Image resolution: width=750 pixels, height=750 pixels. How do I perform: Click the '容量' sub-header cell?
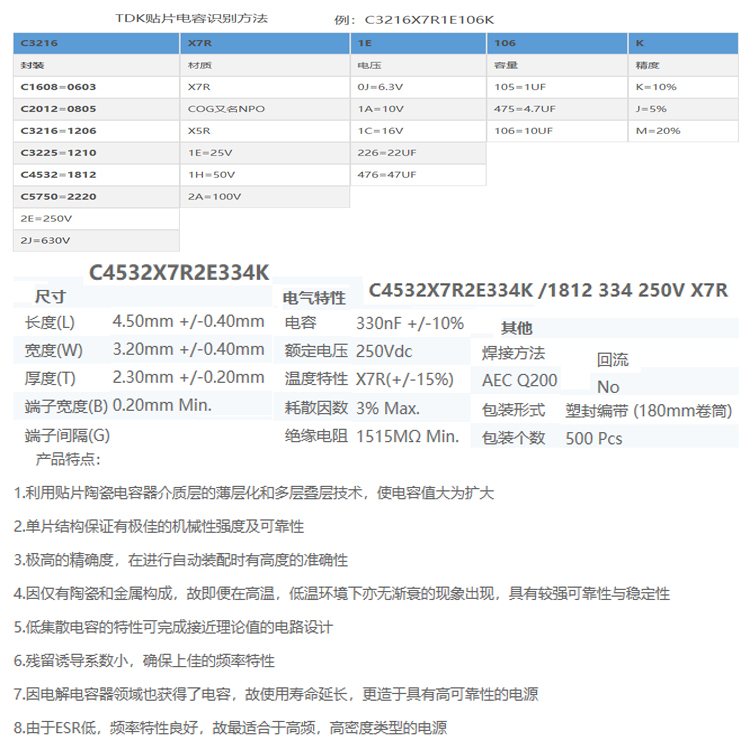557,65
